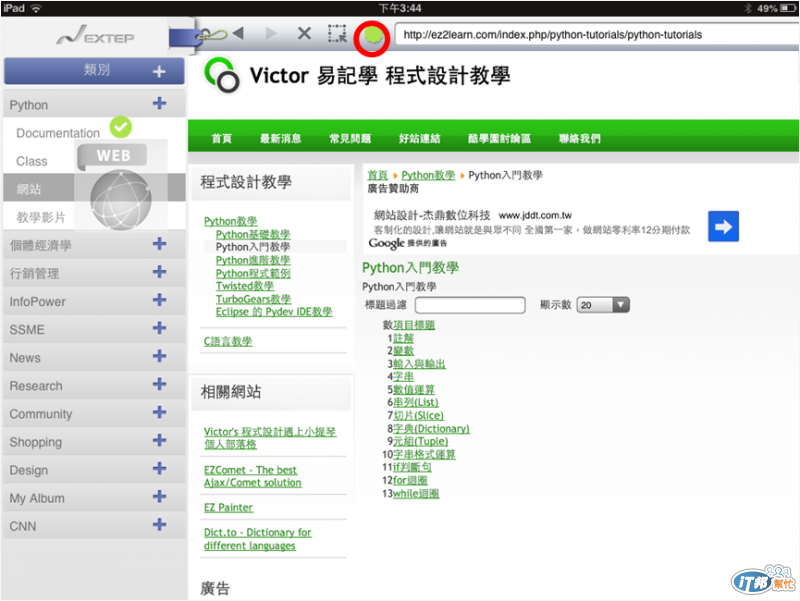The width and height of the screenshot is (800, 601).
Task: Expand the Community category
Action: click(159, 412)
